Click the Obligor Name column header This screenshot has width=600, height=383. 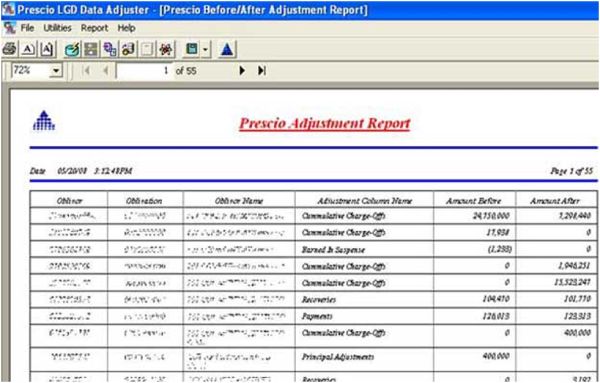coord(239,201)
